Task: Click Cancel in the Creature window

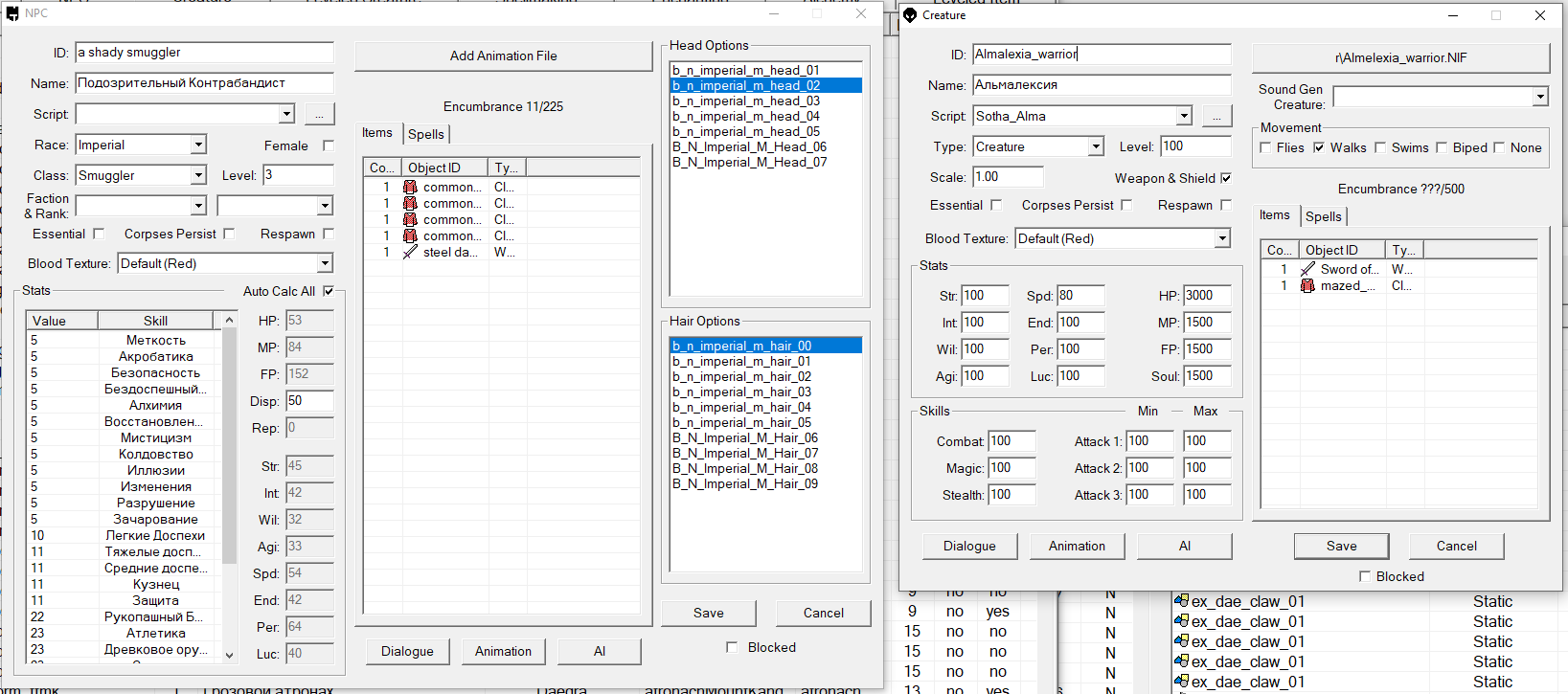Action: pos(1457,546)
